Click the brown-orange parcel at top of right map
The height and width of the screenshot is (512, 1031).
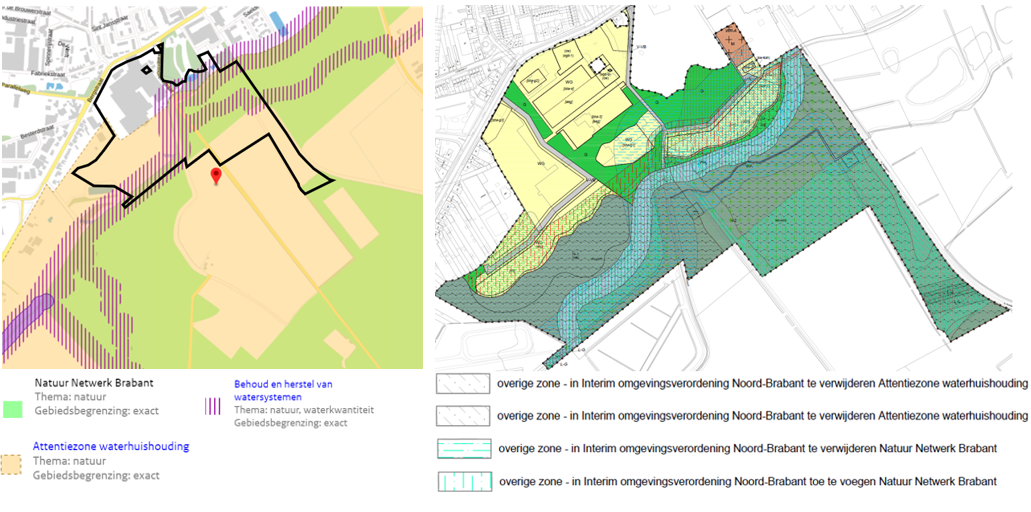pos(733,42)
